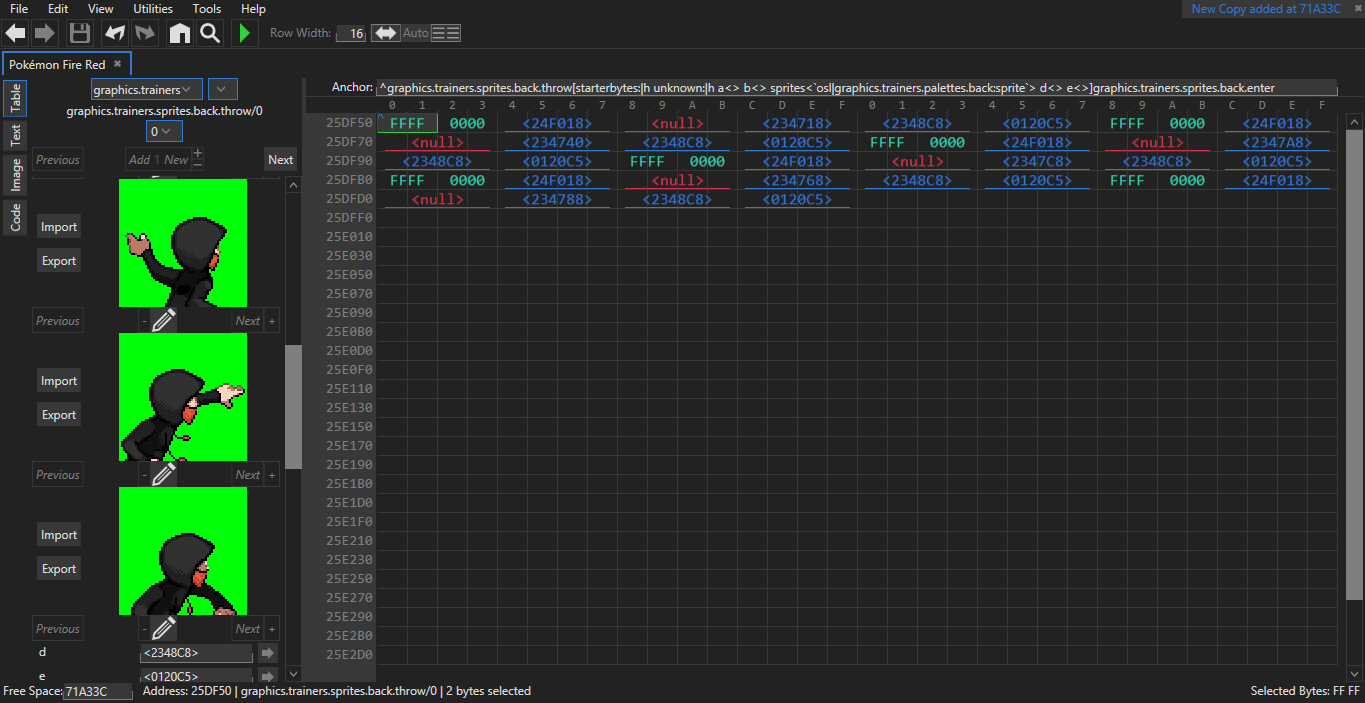Click the Save floppy disk icon
This screenshot has width=1365, height=703.
pos(79,33)
